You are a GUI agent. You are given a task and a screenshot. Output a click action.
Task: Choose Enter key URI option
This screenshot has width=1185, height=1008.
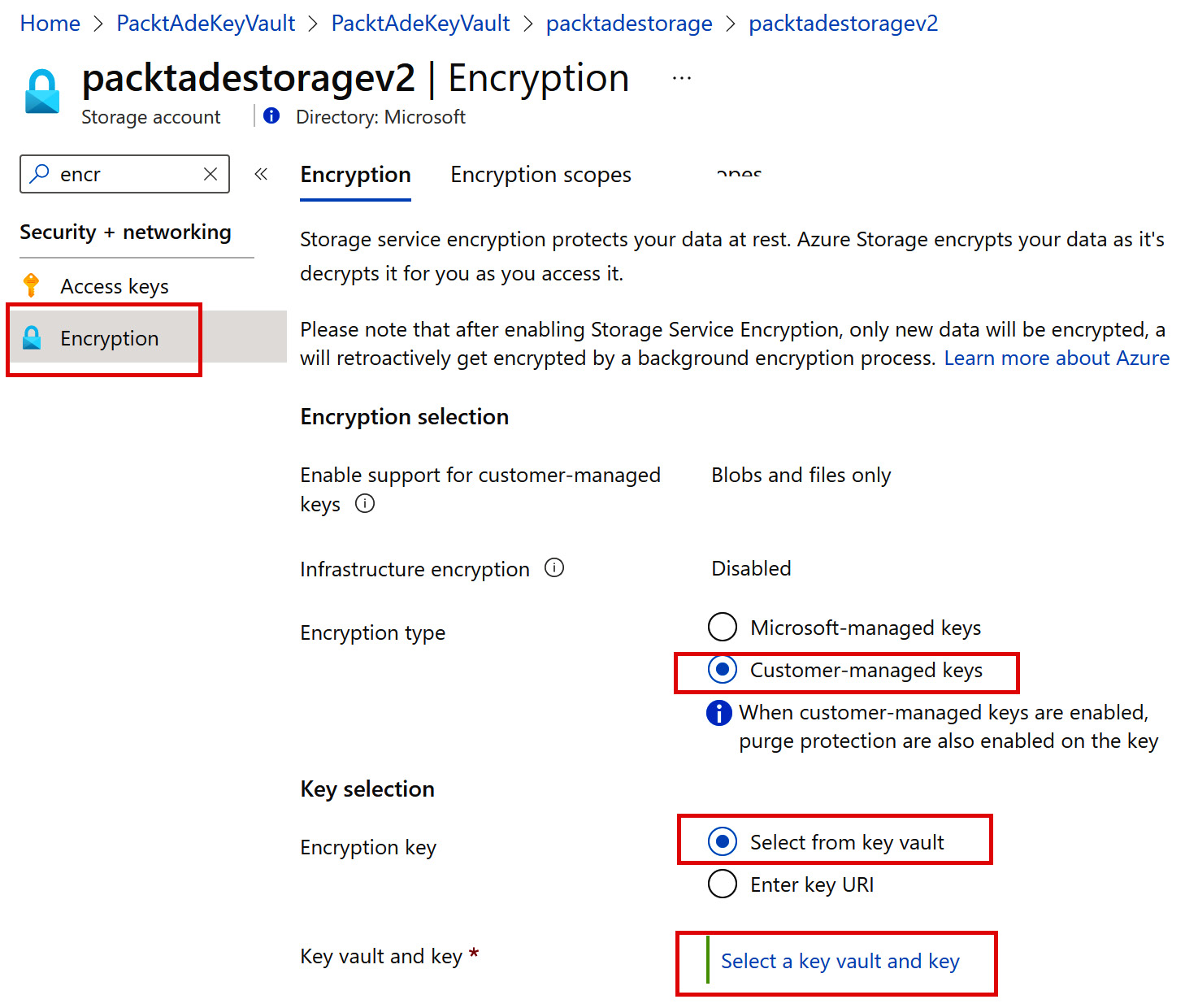tap(723, 884)
